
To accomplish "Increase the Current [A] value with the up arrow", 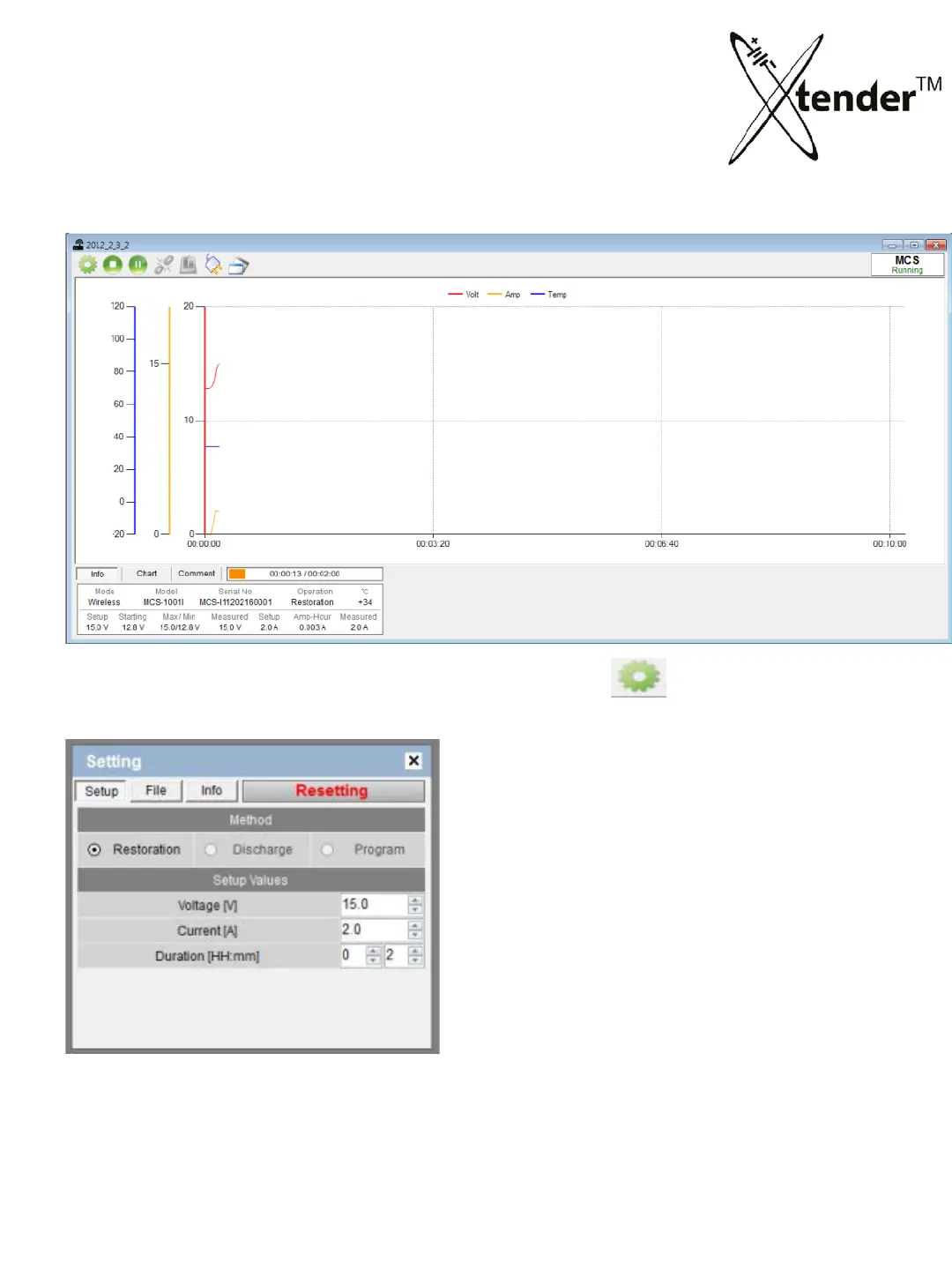I will pyautogui.click(x=415, y=925).
